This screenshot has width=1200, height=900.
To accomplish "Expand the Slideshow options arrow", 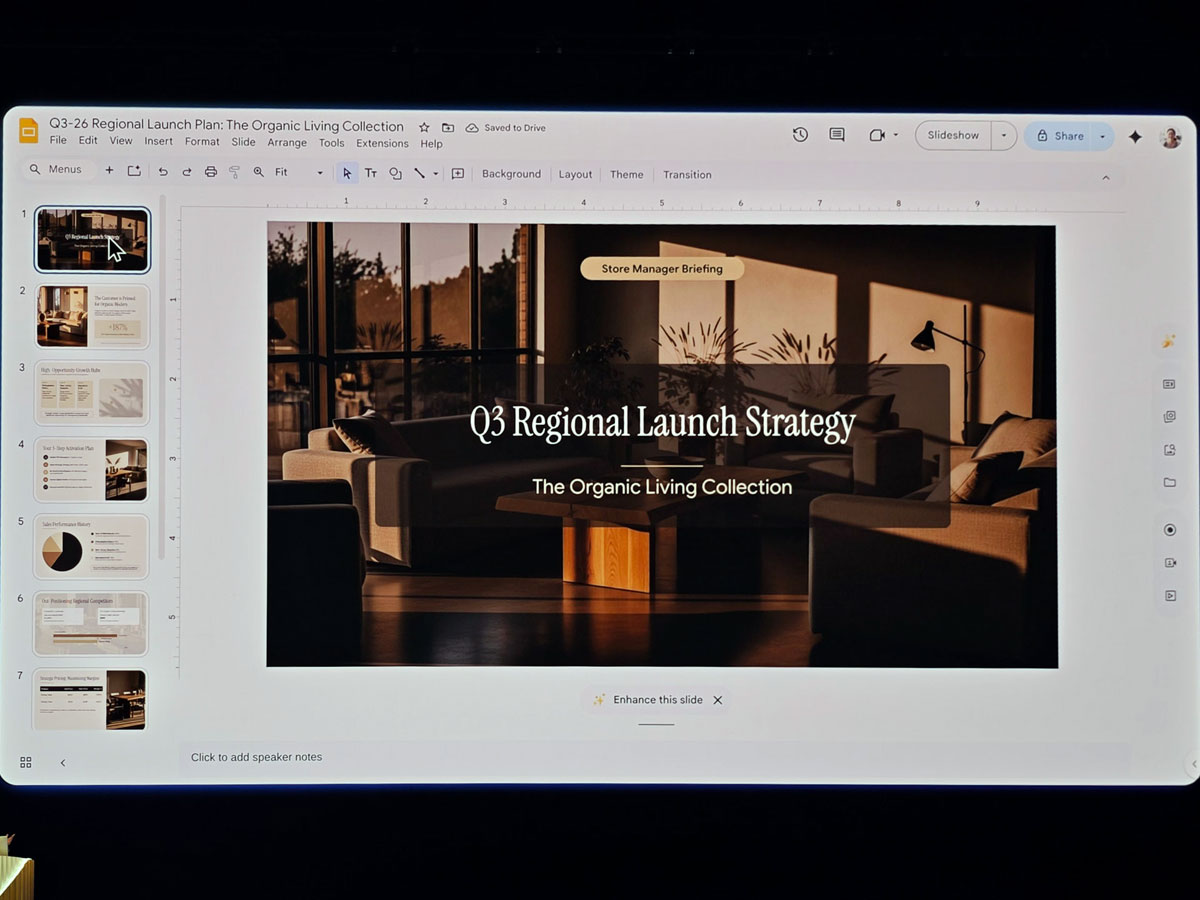I will pos(1003,135).
